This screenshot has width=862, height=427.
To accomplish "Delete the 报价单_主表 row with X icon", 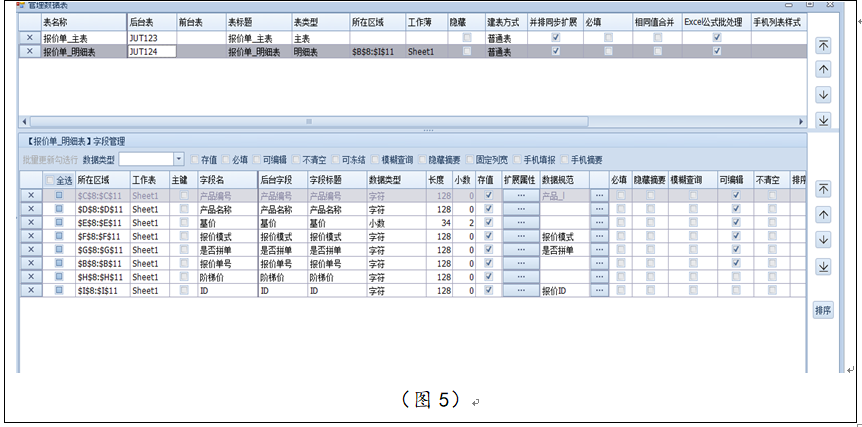I will click(x=28, y=37).
